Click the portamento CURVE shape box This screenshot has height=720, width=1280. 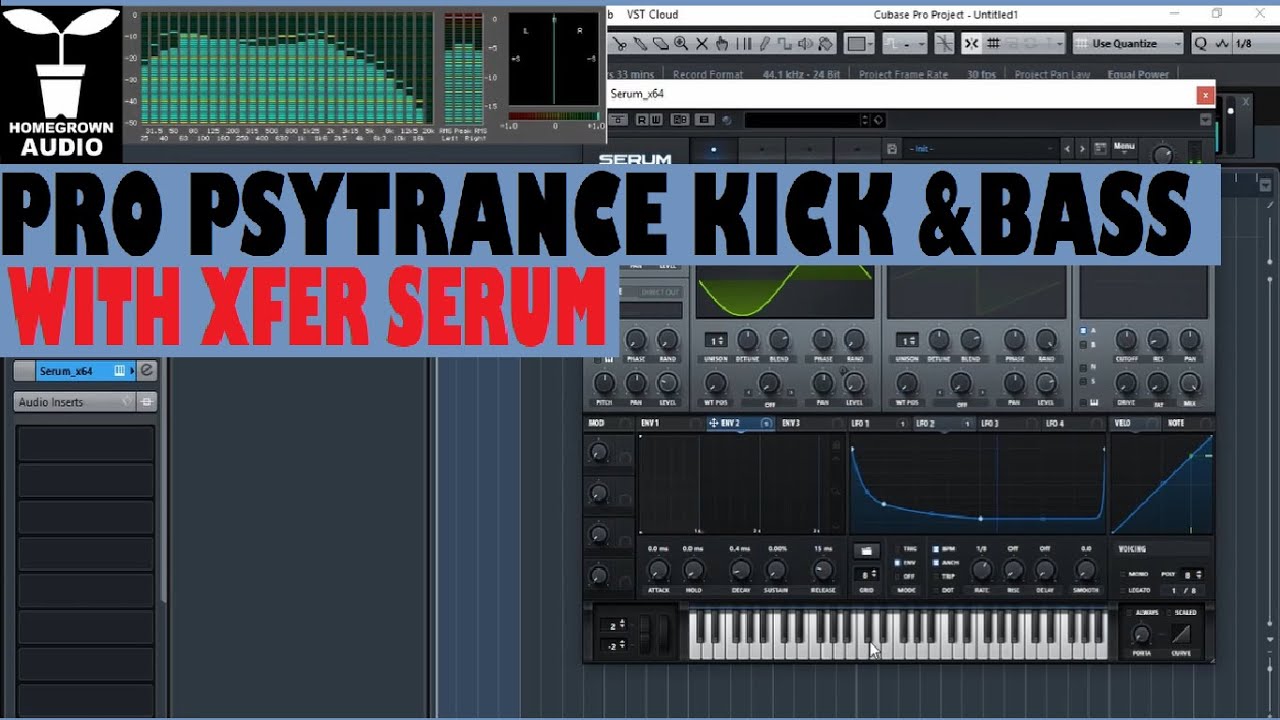coord(1181,634)
